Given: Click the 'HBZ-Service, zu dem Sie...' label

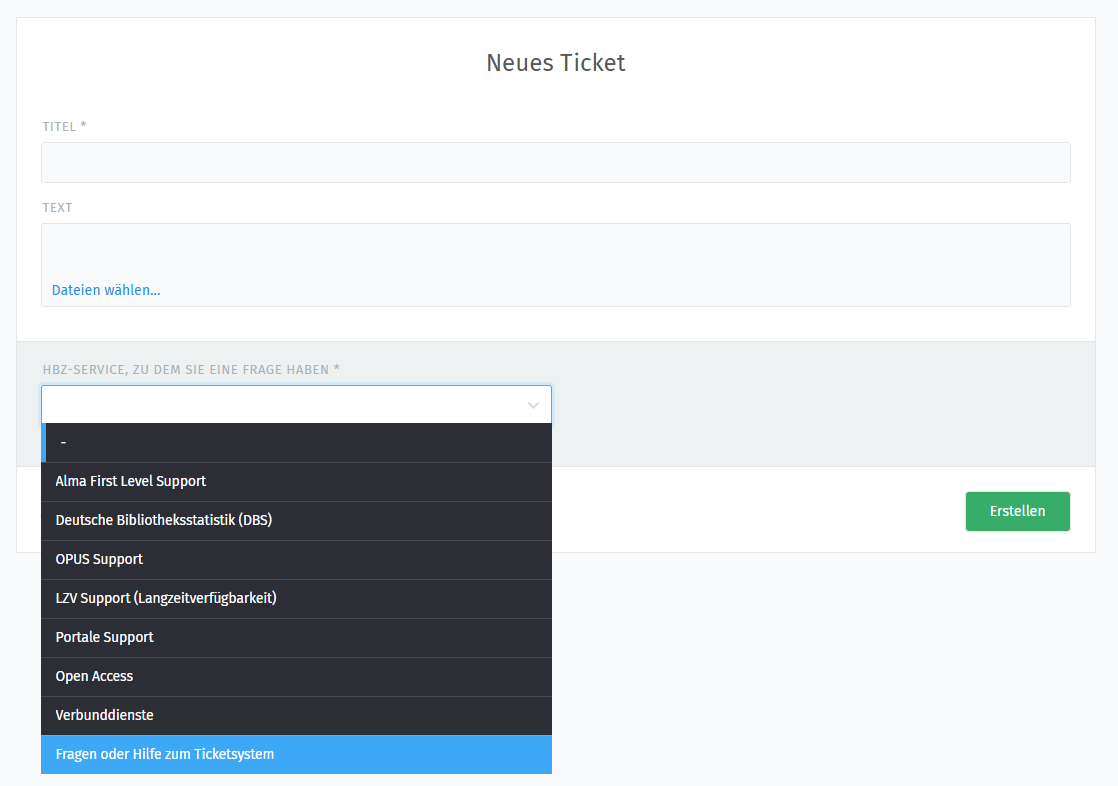Looking at the screenshot, I should click(191, 369).
